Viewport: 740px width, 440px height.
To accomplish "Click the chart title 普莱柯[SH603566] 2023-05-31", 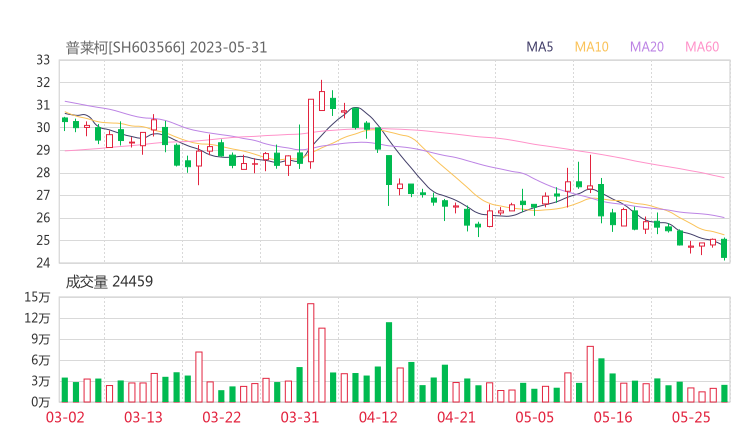I will coord(166,47).
